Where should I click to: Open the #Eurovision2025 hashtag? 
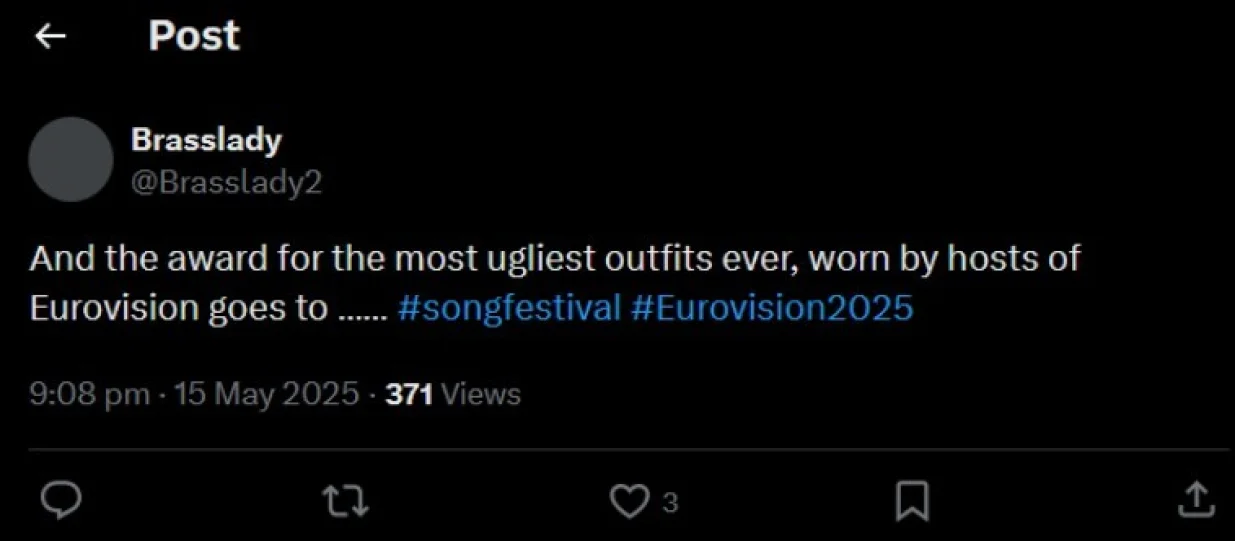(772, 307)
